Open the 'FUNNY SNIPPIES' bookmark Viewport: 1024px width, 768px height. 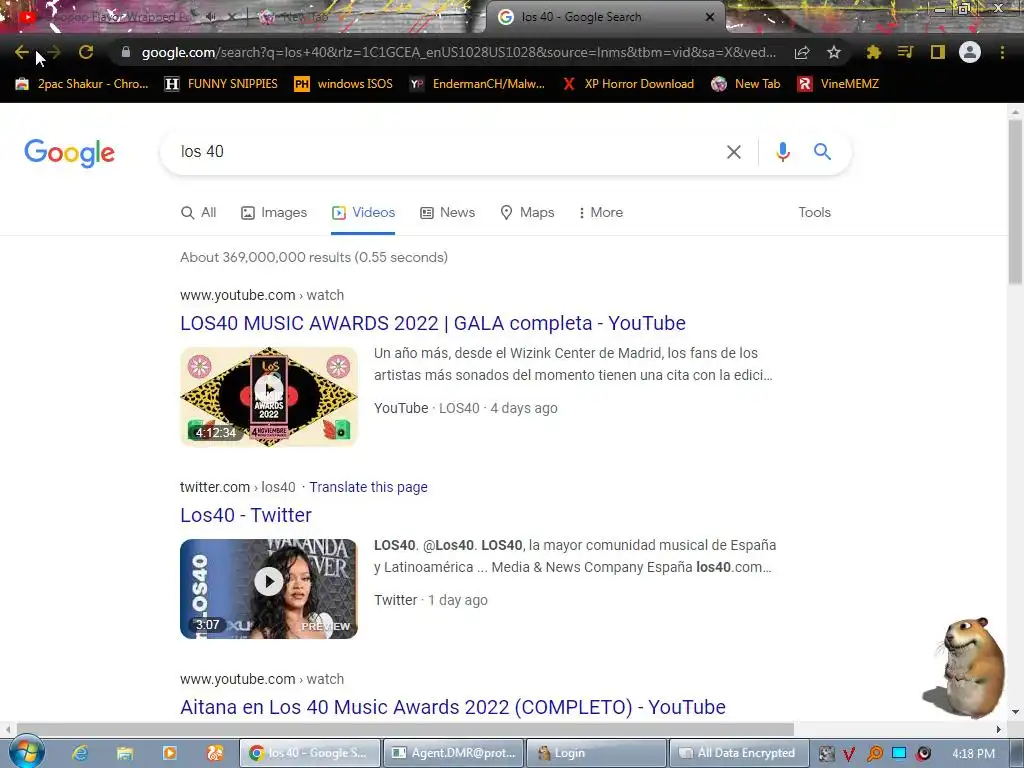coord(221,84)
